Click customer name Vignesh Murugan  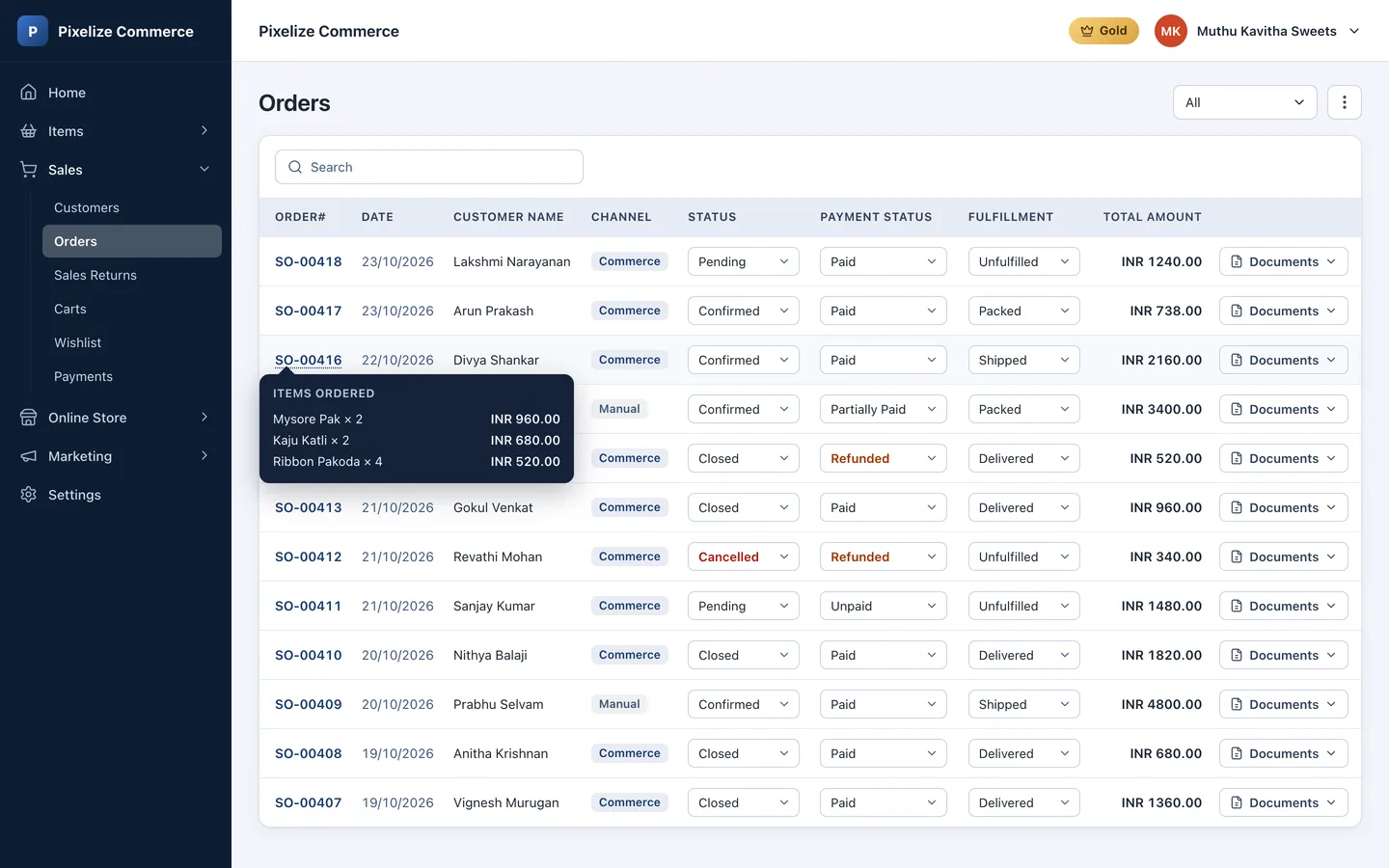click(x=506, y=802)
